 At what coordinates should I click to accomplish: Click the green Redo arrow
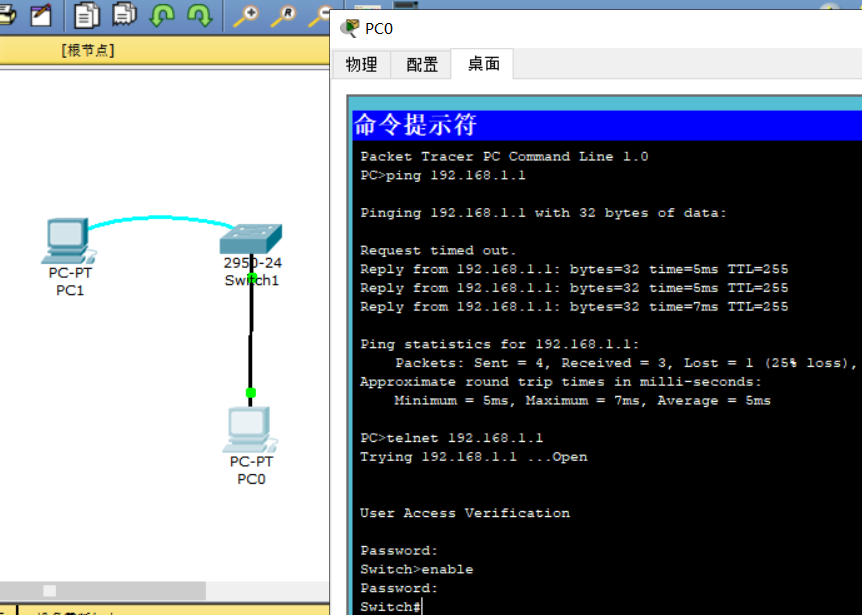(200, 15)
